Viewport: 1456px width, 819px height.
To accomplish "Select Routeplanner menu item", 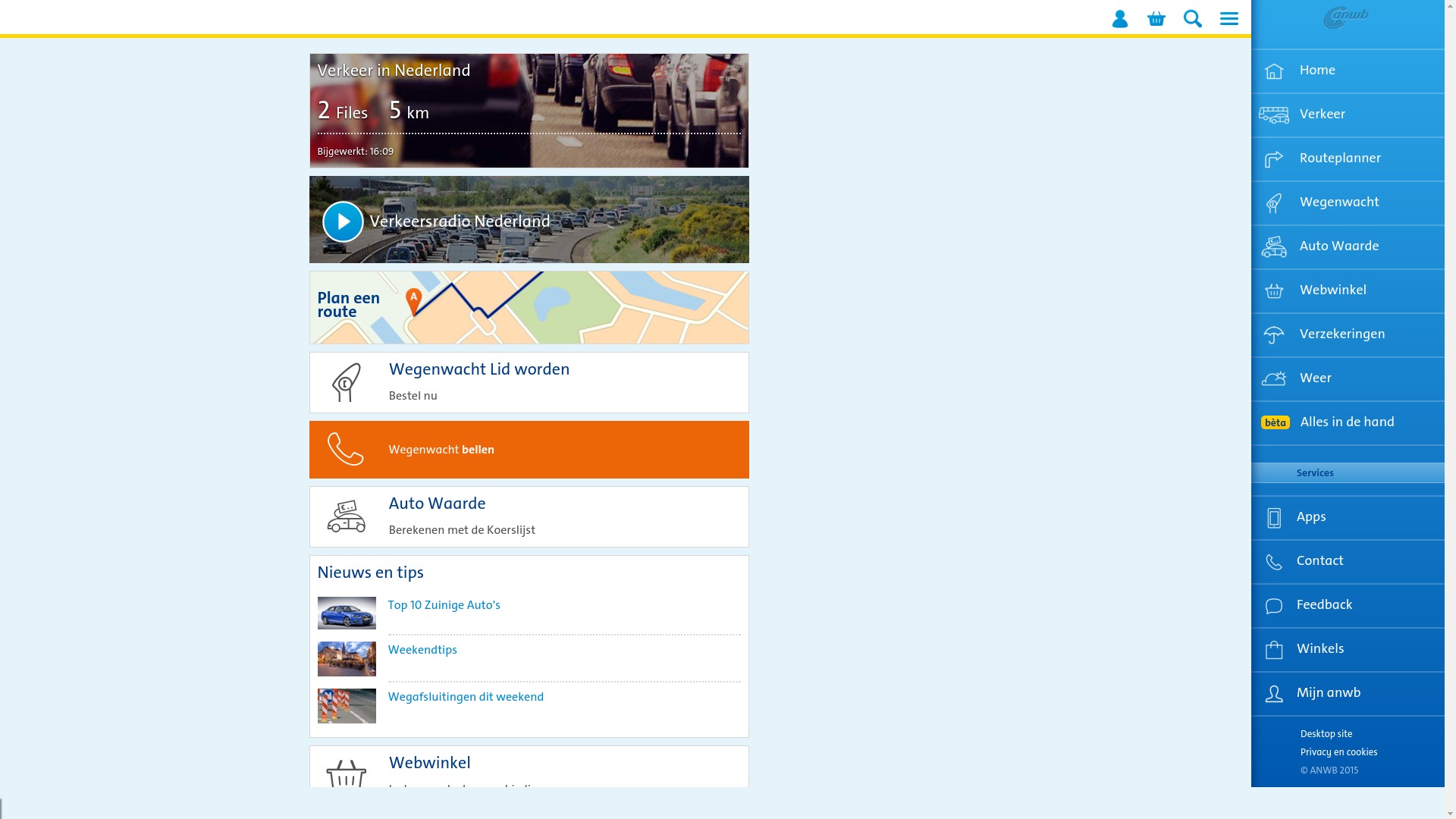I will point(1348,159).
